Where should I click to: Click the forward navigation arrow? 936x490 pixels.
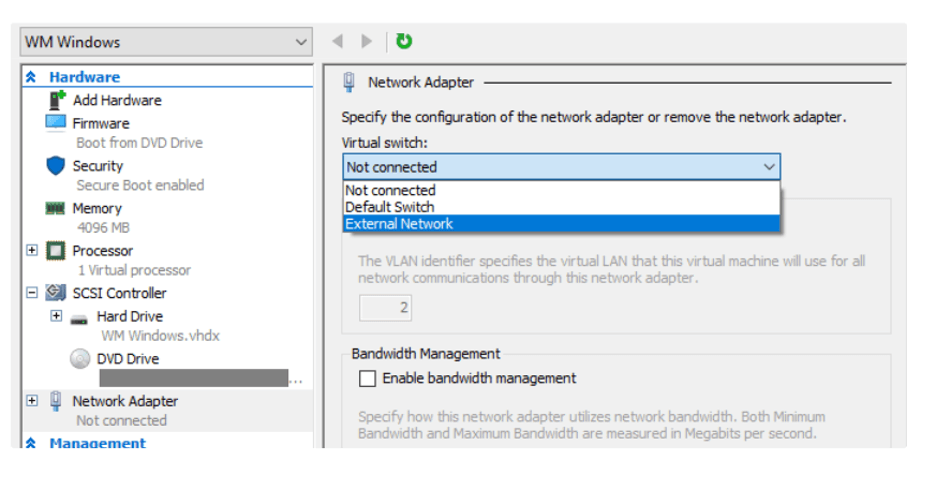tap(366, 41)
